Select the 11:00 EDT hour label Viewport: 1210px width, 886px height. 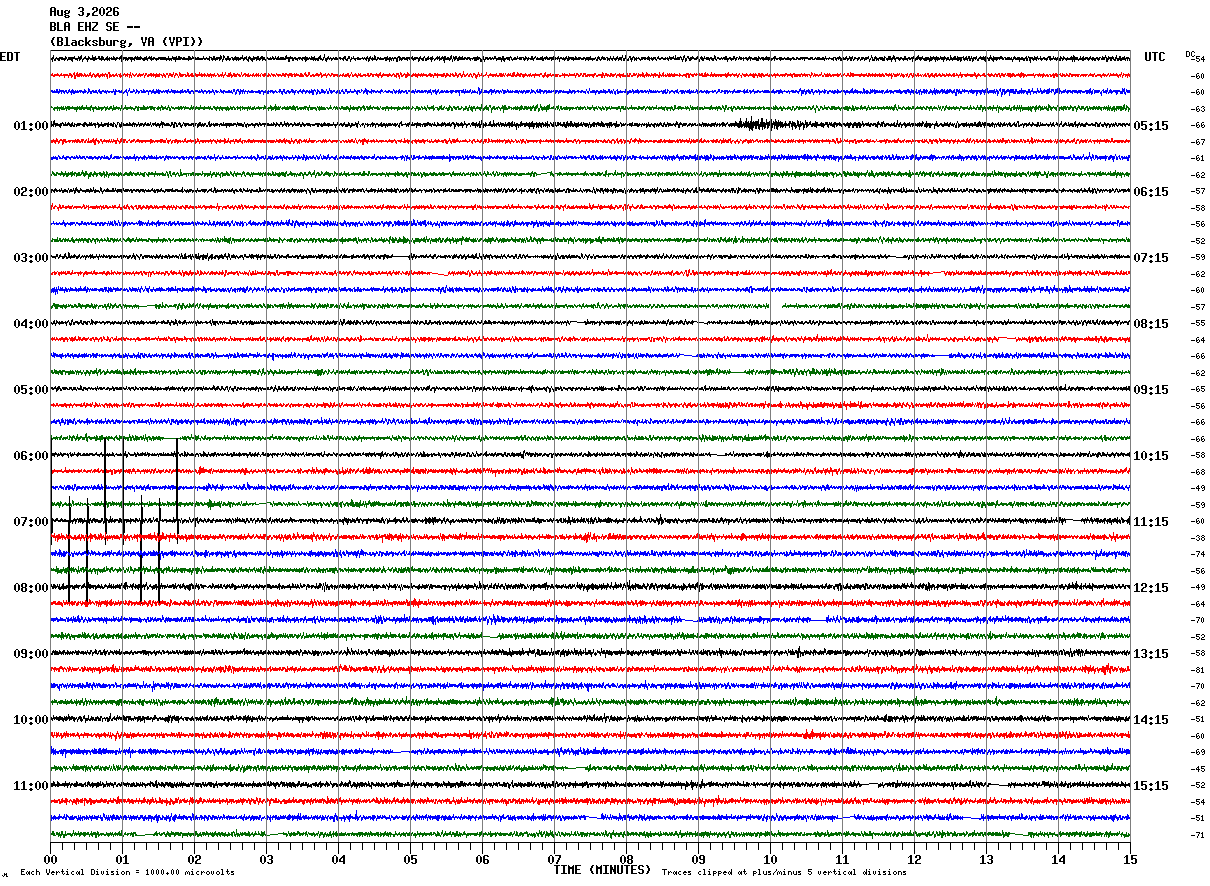coord(31,786)
